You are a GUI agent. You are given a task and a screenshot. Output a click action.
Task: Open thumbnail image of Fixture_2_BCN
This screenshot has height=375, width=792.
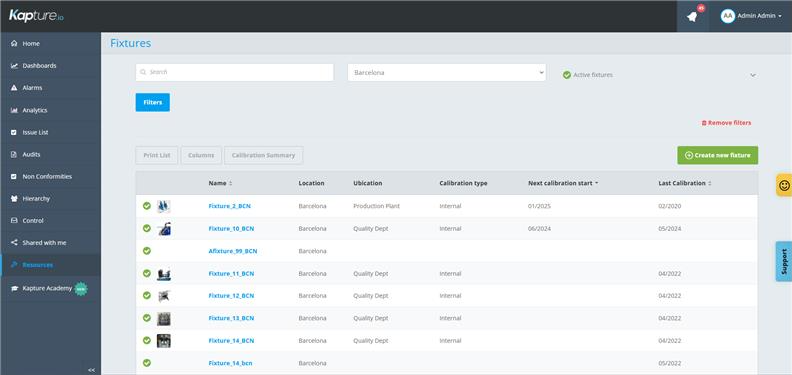[x=164, y=206]
